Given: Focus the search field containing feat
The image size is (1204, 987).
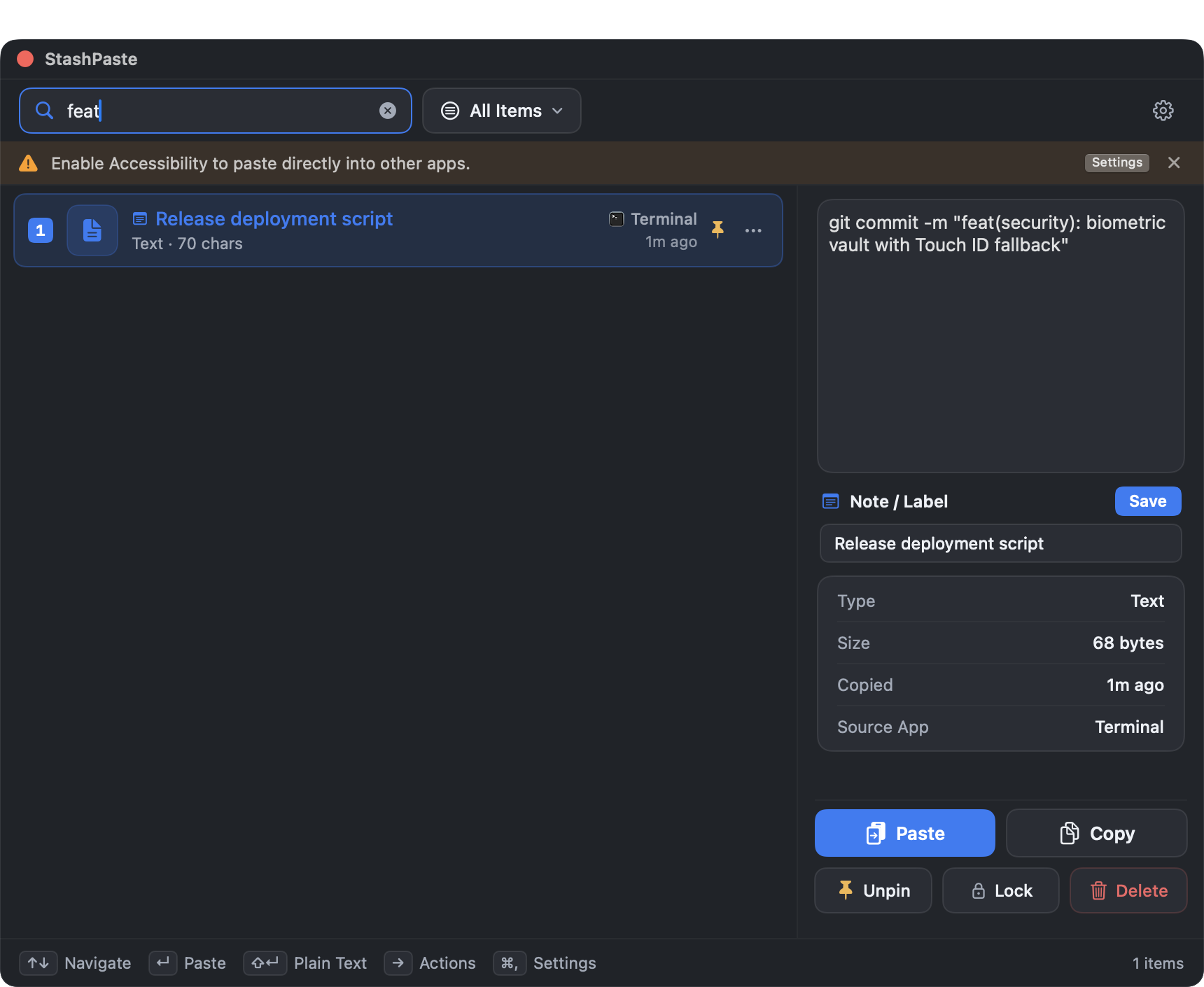Looking at the screenshot, I should tap(216, 111).
